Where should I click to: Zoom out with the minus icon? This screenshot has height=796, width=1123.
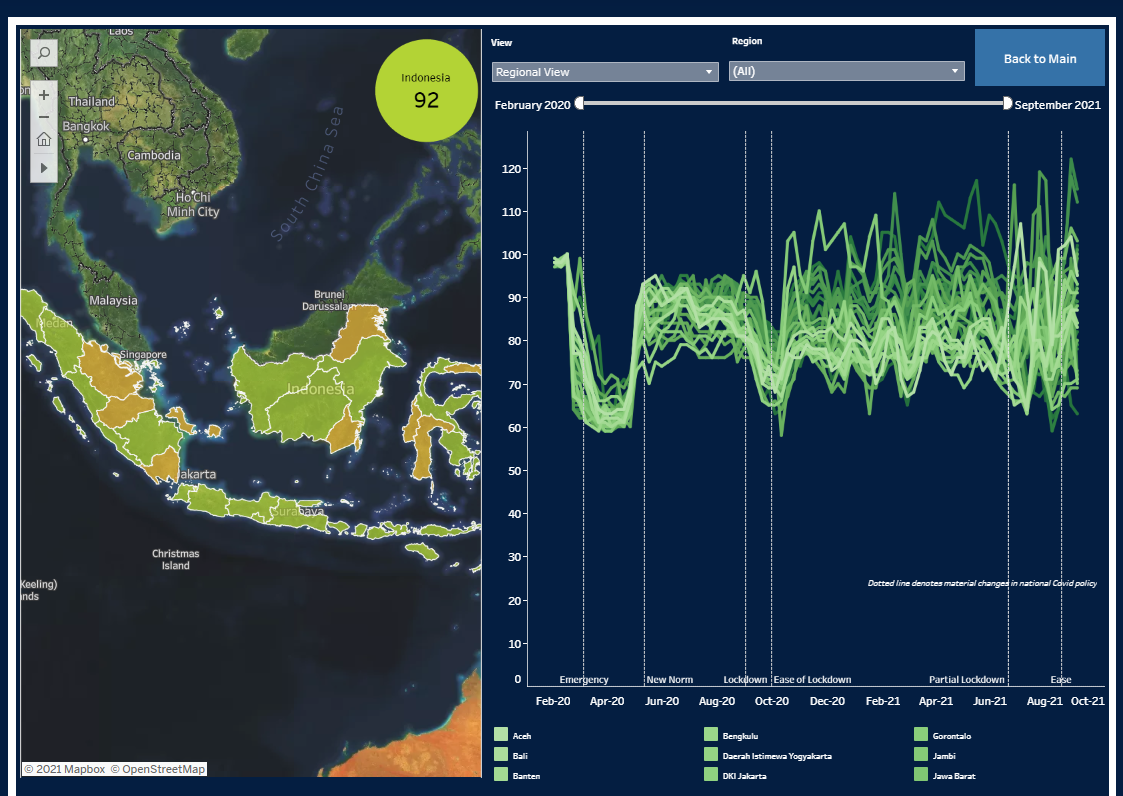[43, 117]
